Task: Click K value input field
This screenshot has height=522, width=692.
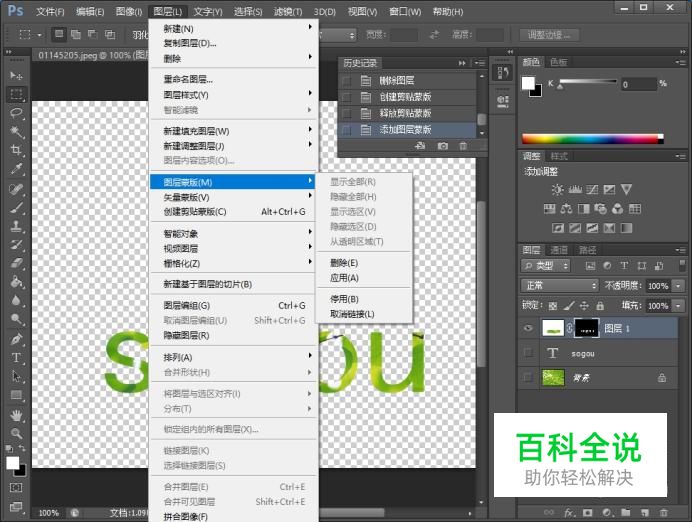Action: [638, 84]
